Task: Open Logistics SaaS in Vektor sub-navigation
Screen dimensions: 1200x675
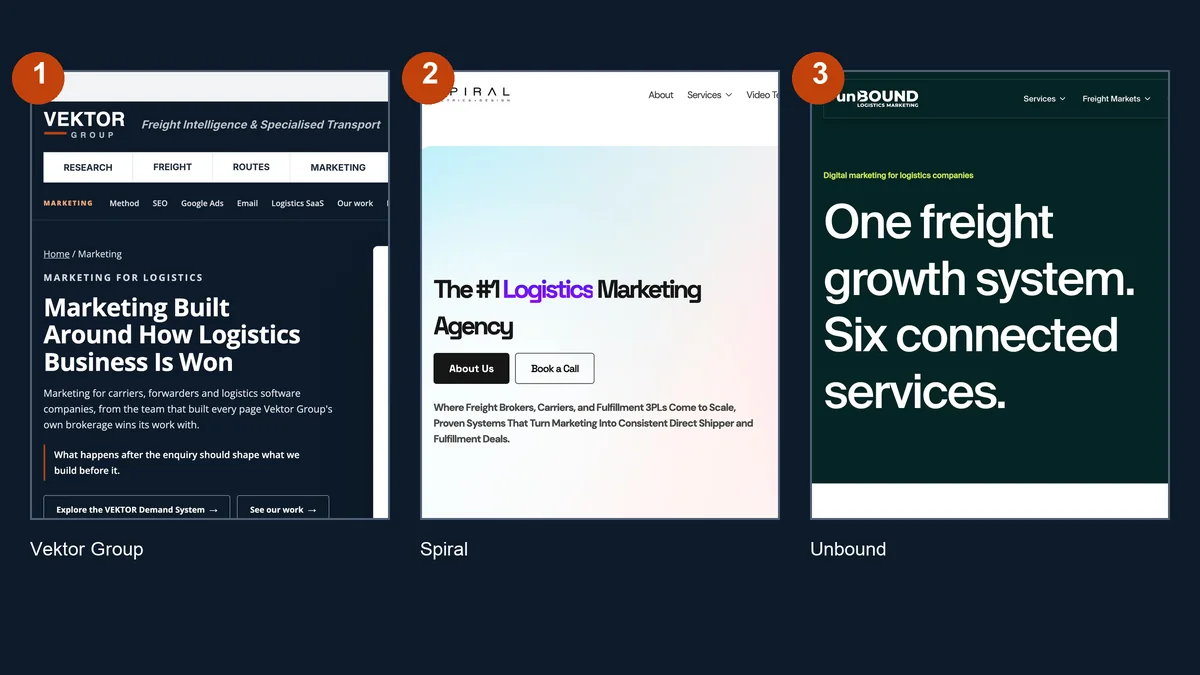Action: pos(298,203)
